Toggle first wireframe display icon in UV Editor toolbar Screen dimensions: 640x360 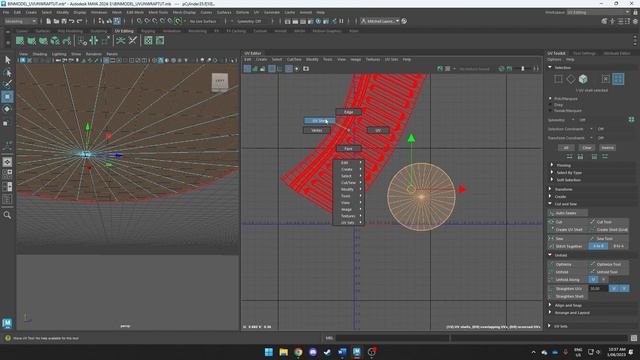click(247, 69)
